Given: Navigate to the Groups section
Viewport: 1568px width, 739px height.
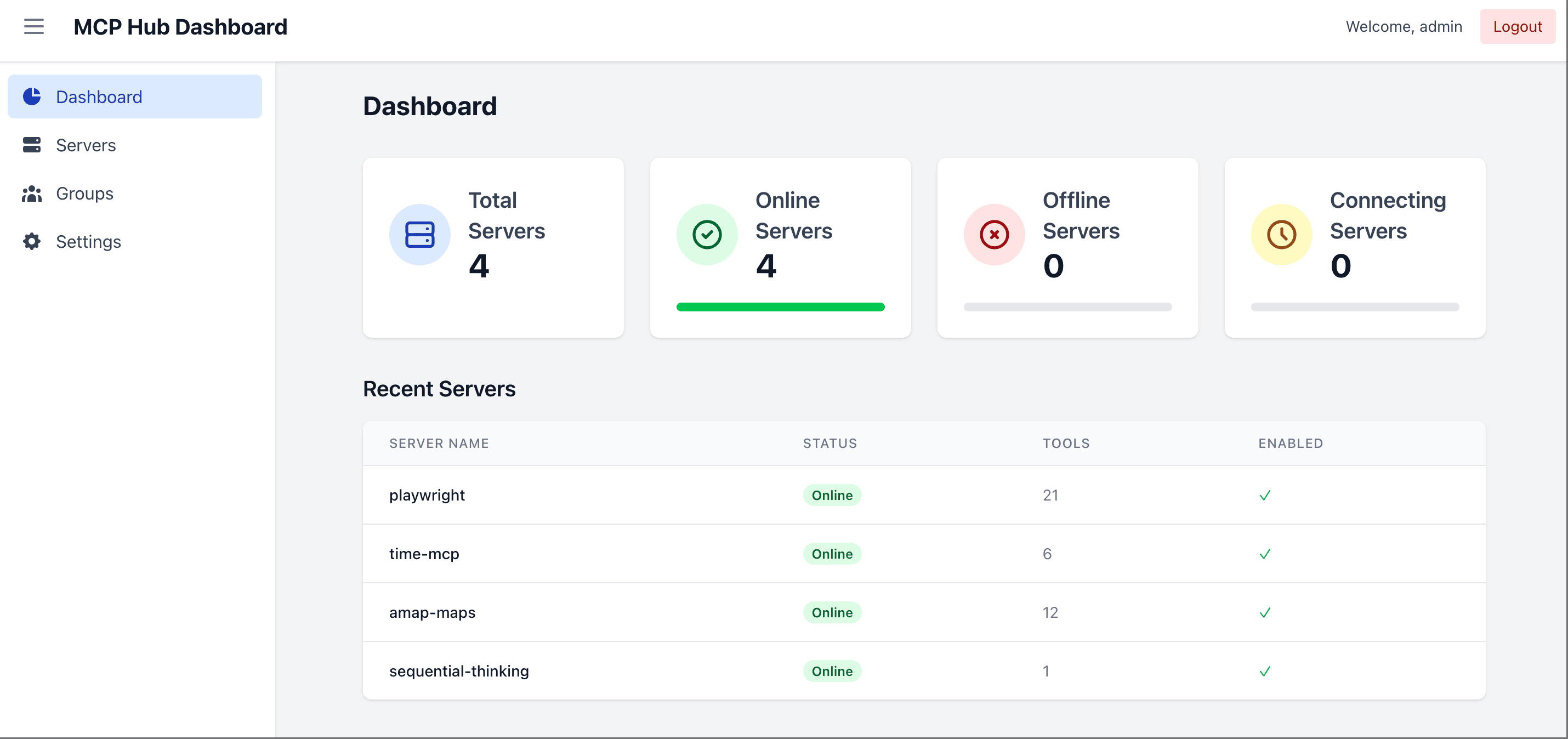Looking at the screenshot, I should coord(84,193).
